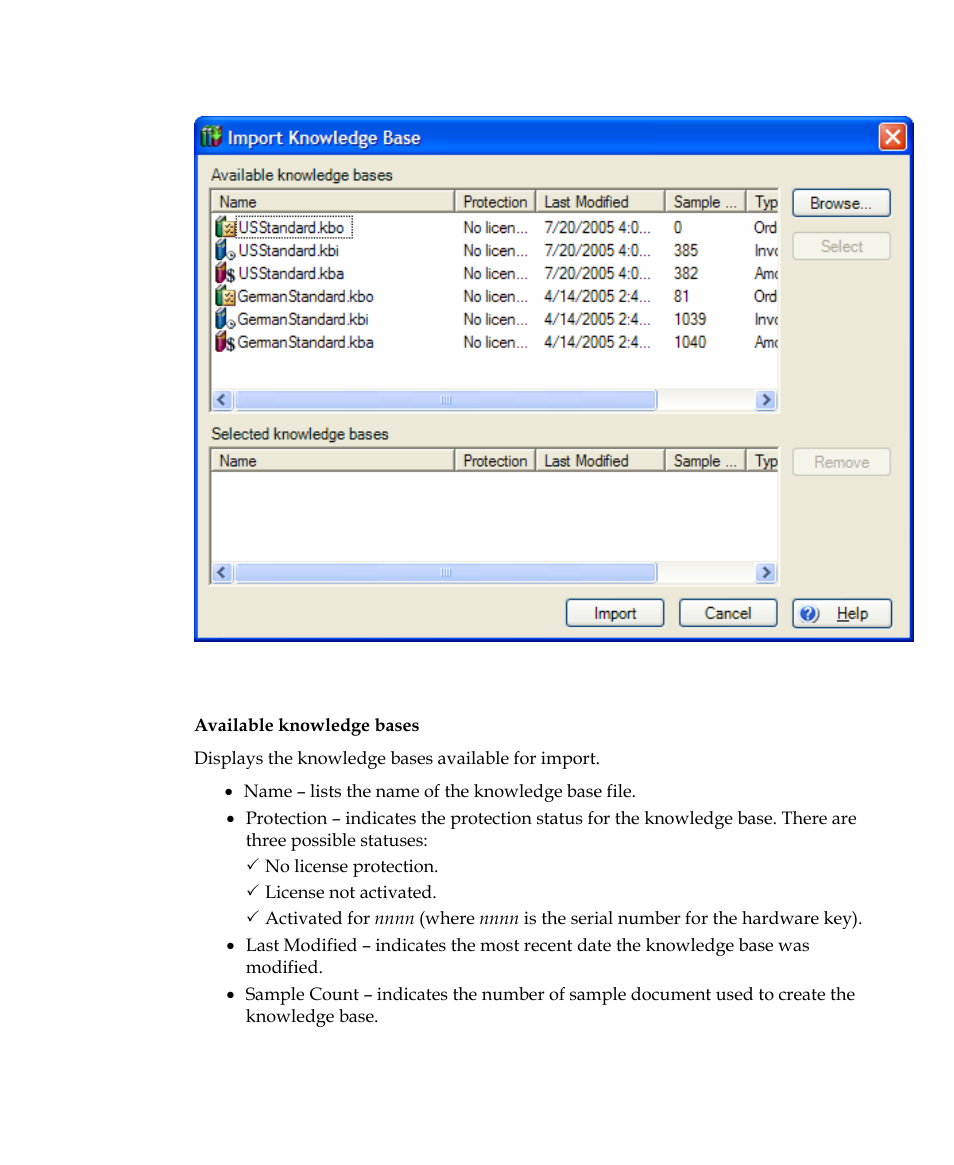The height and width of the screenshot is (1165, 954).
Task: Click the selected list horizontal scrollbar thumb
Action: (x=446, y=572)
